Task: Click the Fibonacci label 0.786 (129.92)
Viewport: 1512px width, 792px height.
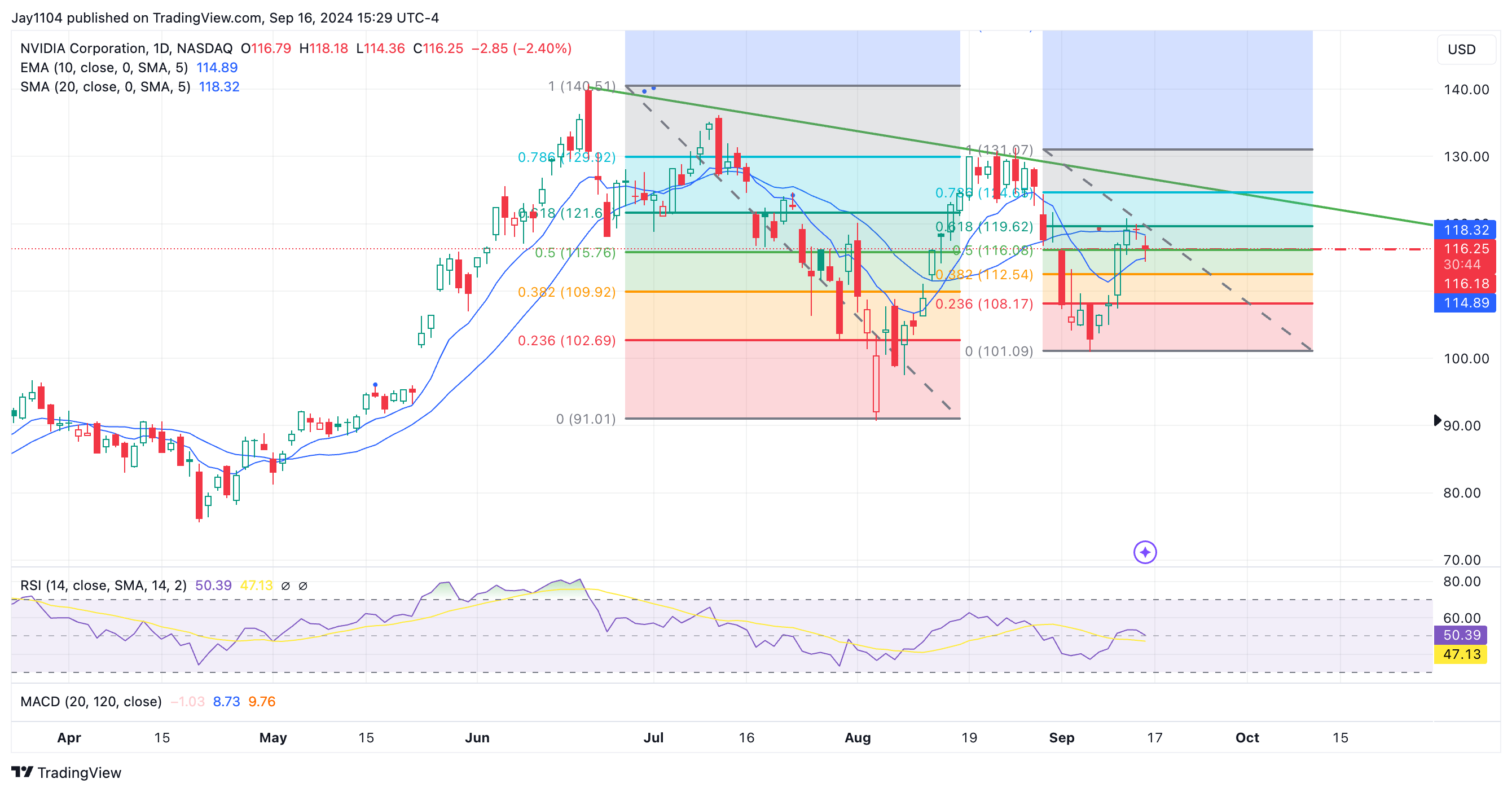Action: pyautogui.click(x=566, y=157)
